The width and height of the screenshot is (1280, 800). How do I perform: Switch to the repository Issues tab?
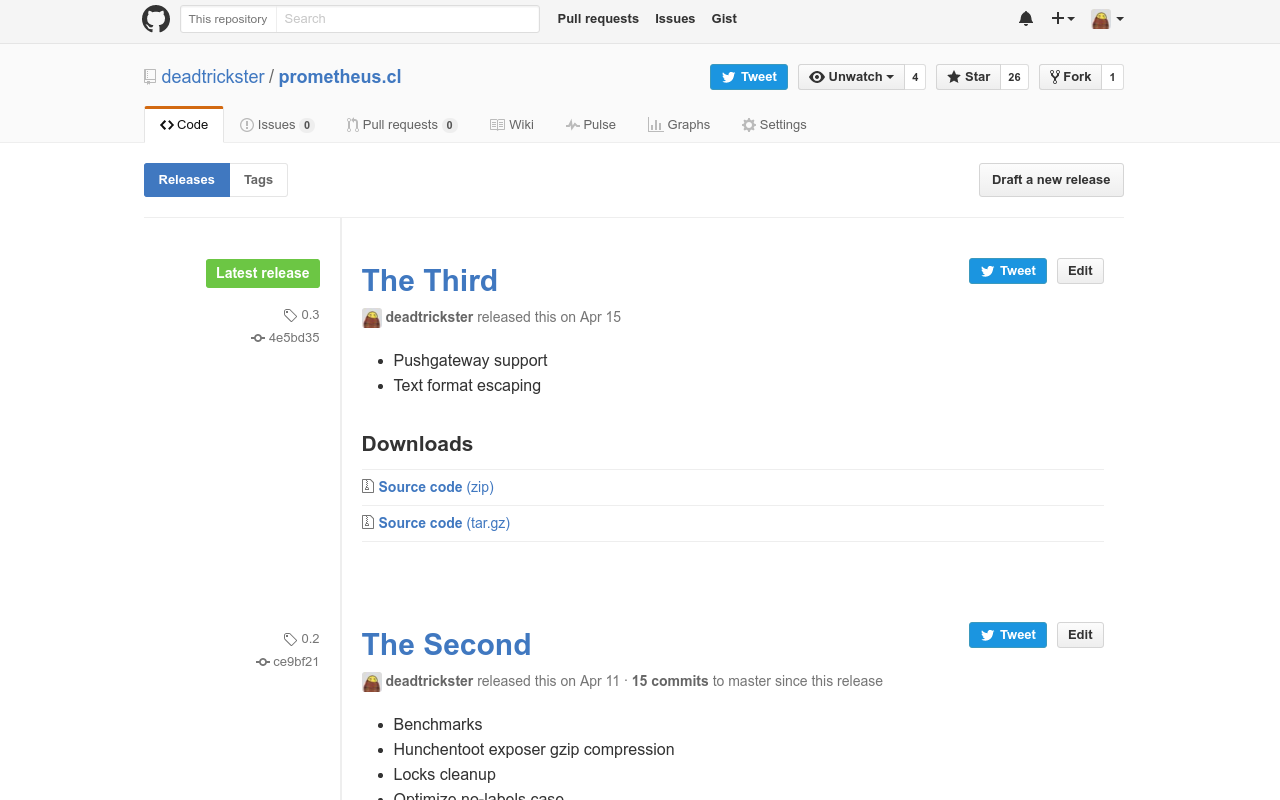click(x=277, y=125)
